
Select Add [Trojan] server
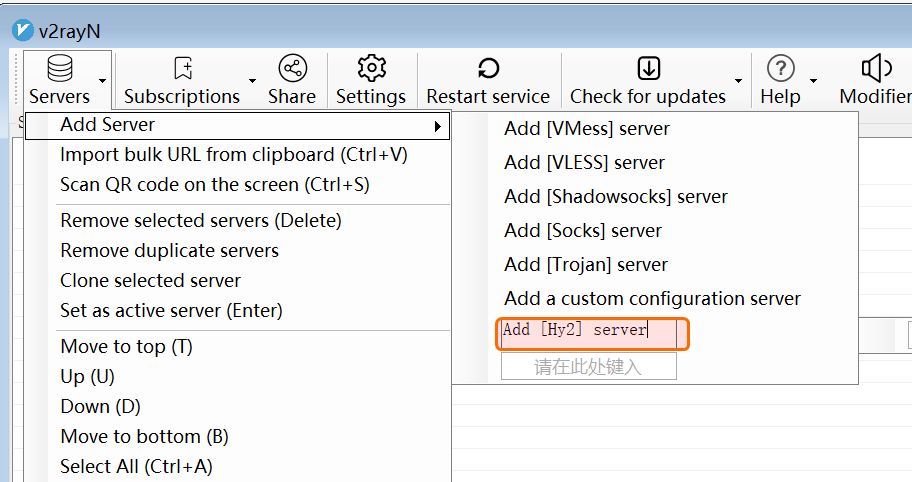tap(586, 265)
